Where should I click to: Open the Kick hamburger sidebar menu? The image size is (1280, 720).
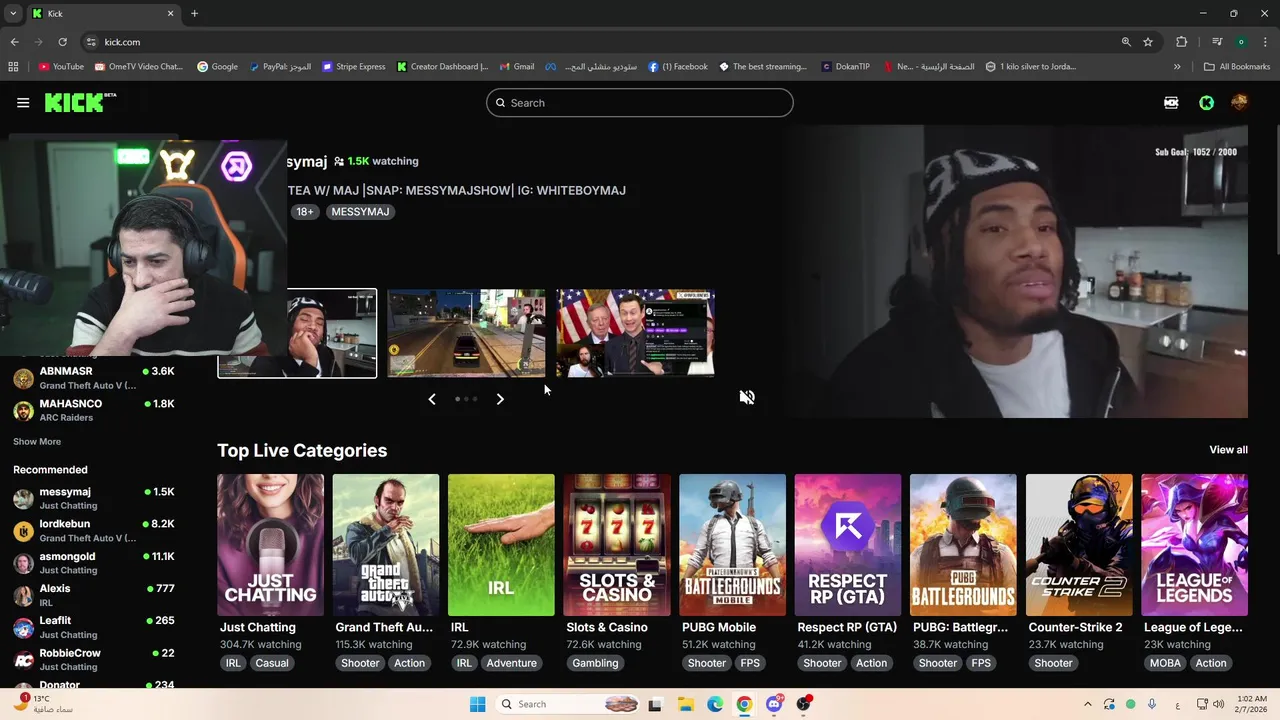[23, 103]
